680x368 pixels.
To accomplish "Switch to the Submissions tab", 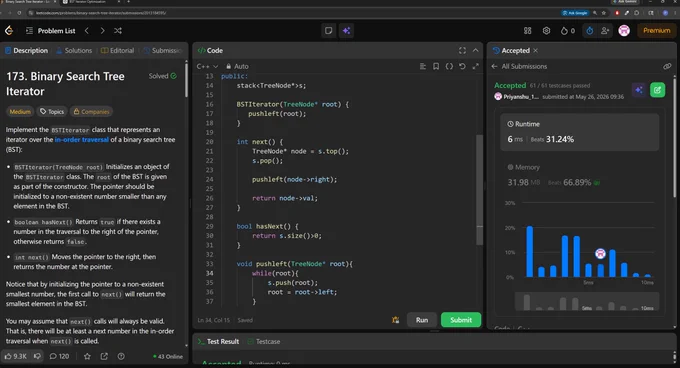I will point(163,51).
